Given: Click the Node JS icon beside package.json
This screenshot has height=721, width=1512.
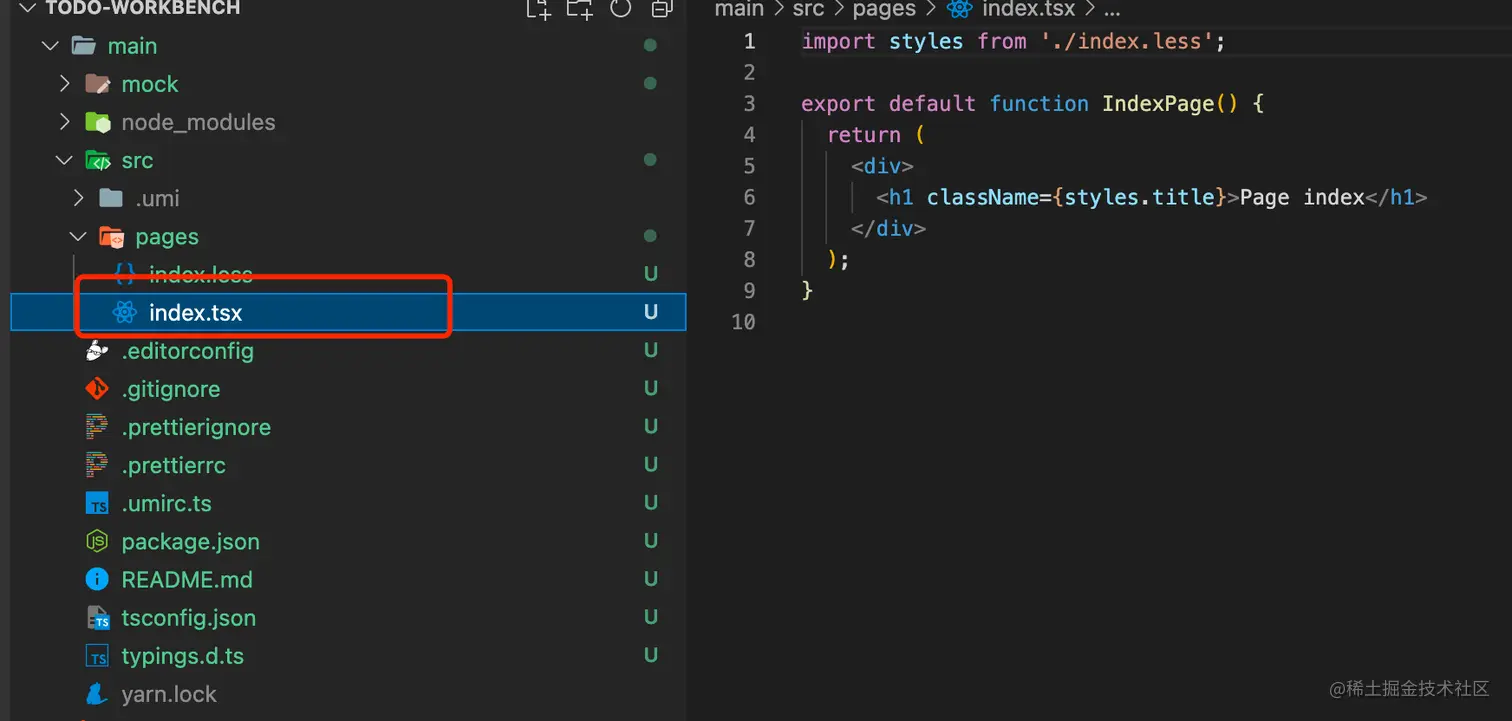Looking at the screenshot, I should tap(97, 542).
